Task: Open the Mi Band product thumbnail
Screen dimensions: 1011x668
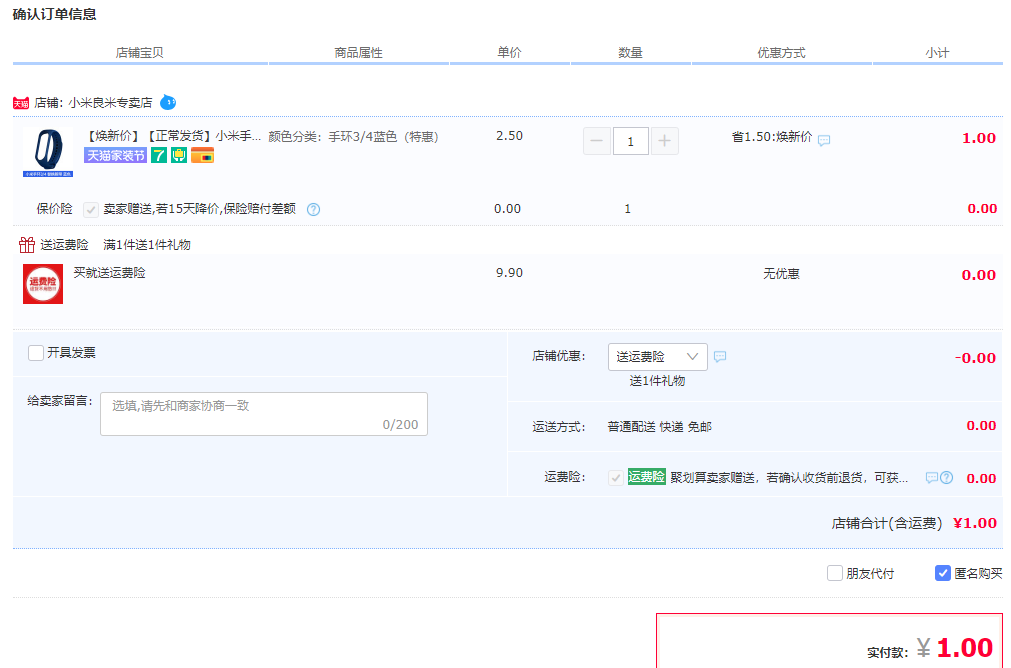Action: tap(48, 152)
